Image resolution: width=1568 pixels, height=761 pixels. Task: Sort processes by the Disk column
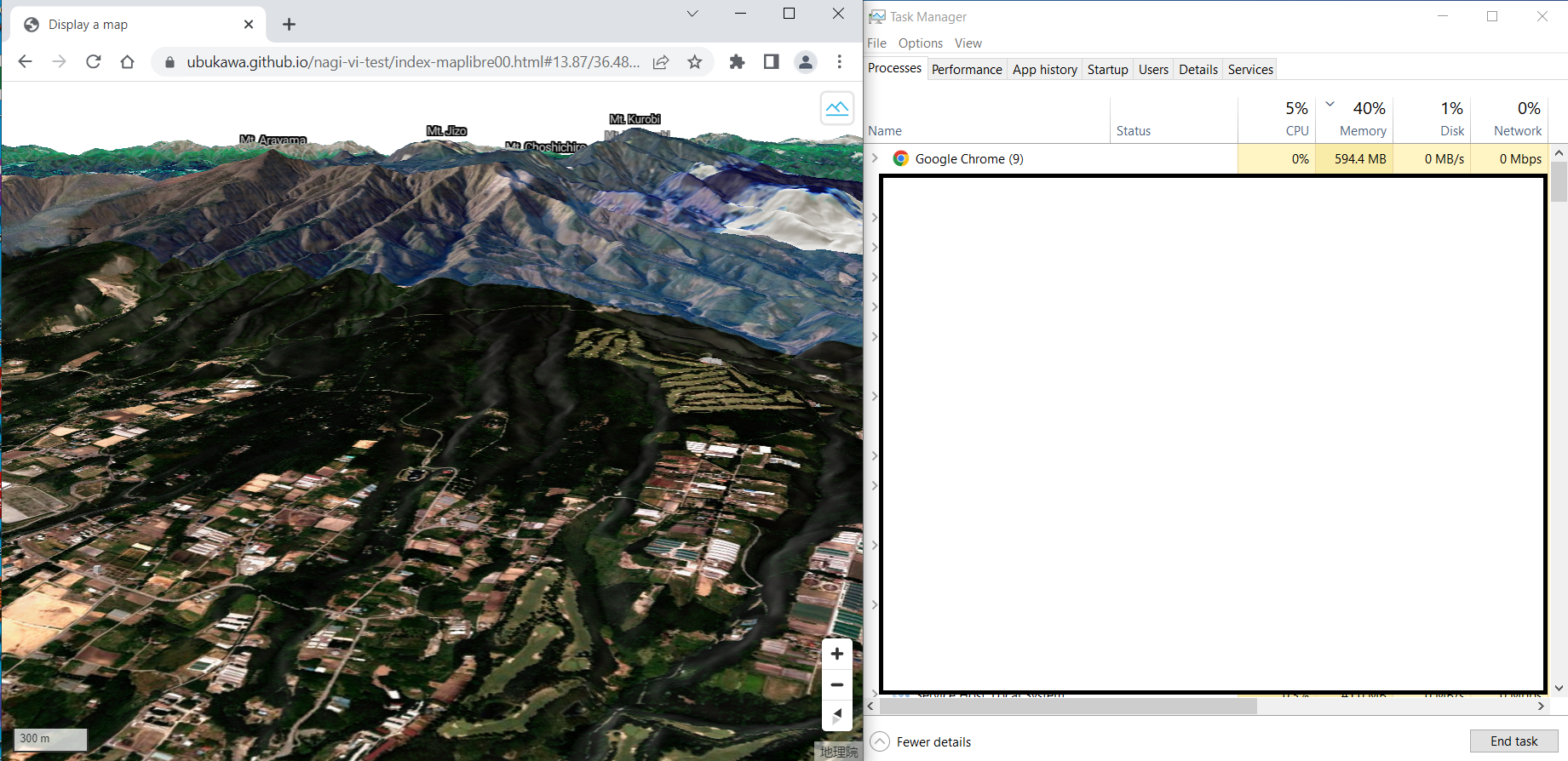[1432, 120]
